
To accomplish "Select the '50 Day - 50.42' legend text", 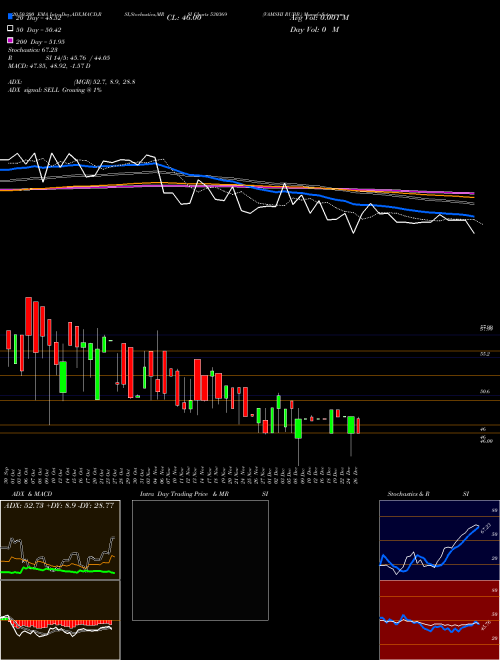I will tap(39, 30).
